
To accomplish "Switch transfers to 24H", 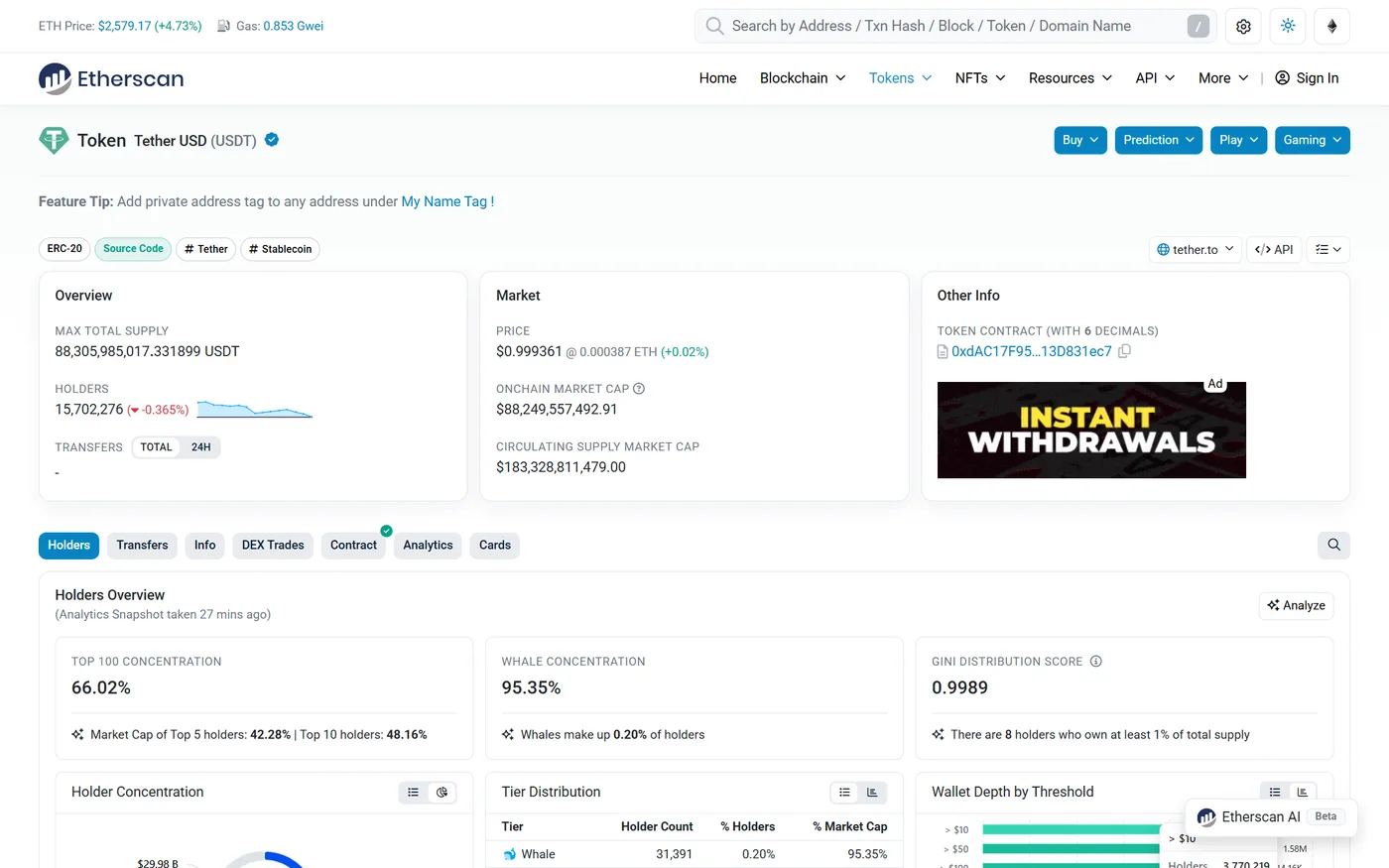I will (x=200, y=447).
